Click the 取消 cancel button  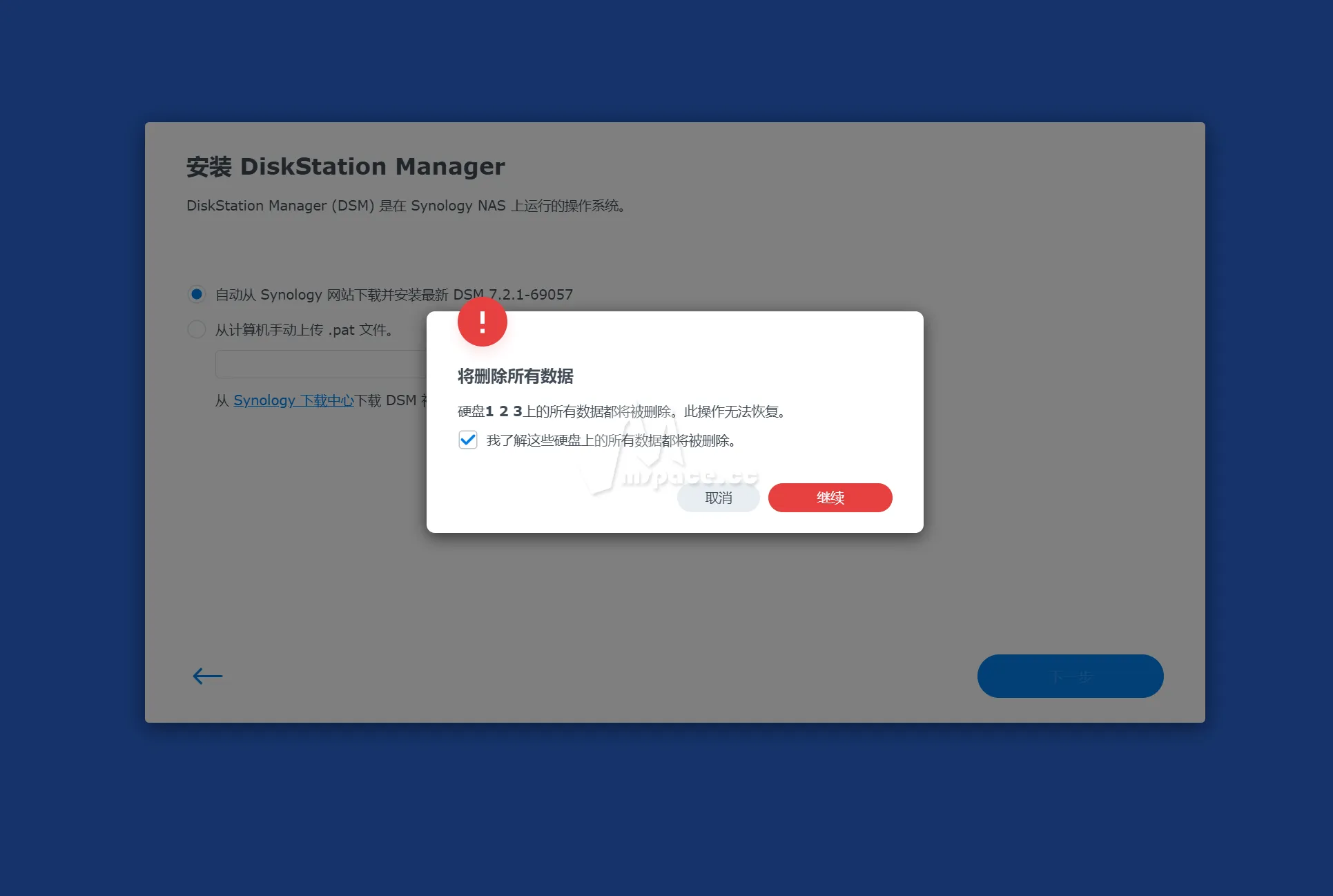719,498
